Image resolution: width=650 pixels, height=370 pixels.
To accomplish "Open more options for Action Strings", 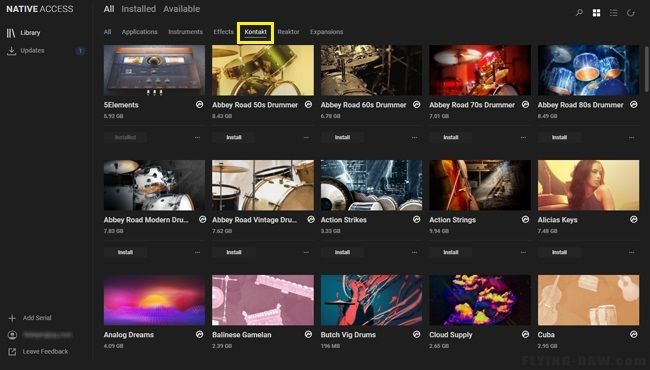I will (x=523, y=252).
